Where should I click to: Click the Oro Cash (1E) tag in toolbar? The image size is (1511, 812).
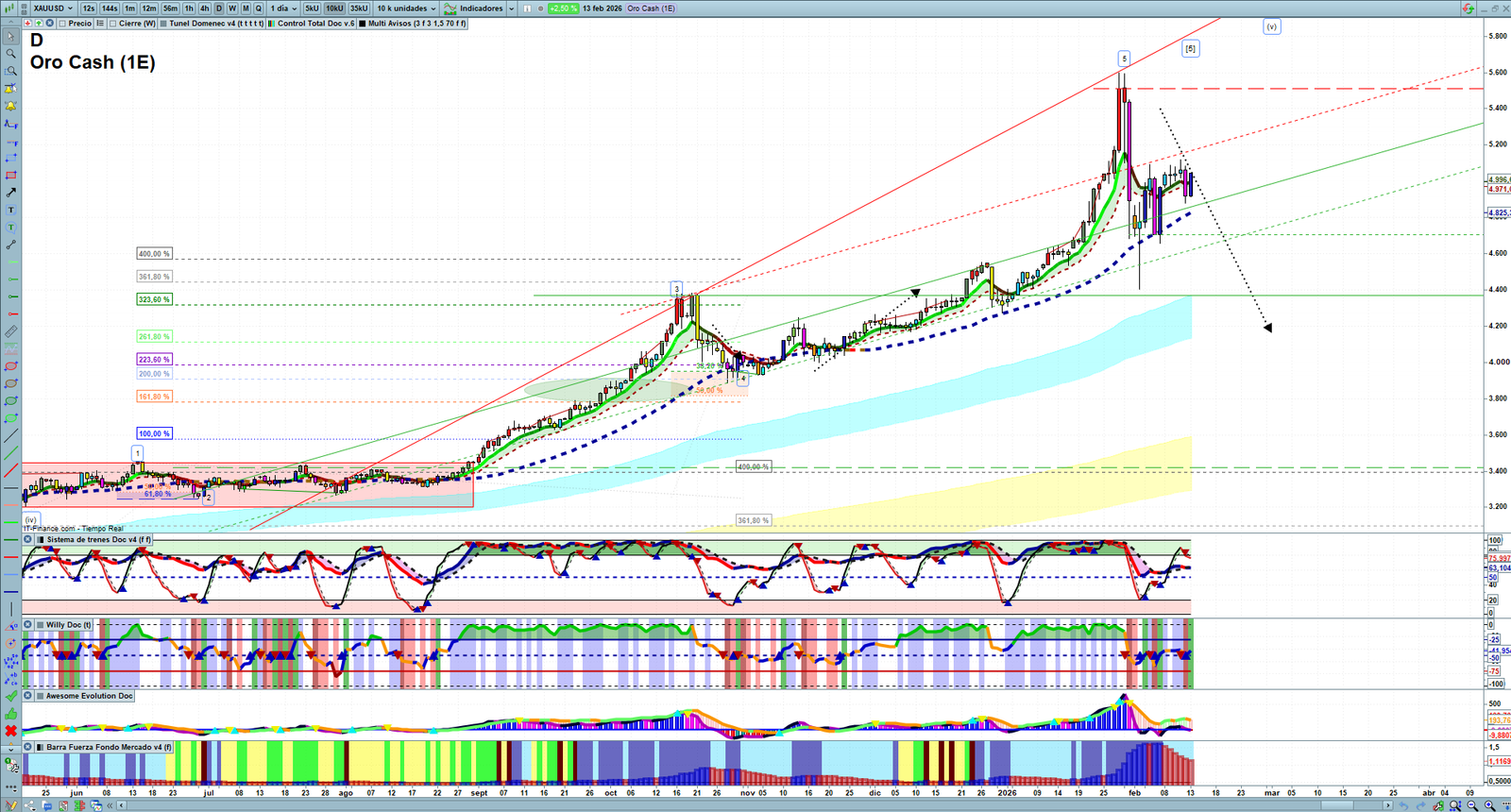pos(651,8)
